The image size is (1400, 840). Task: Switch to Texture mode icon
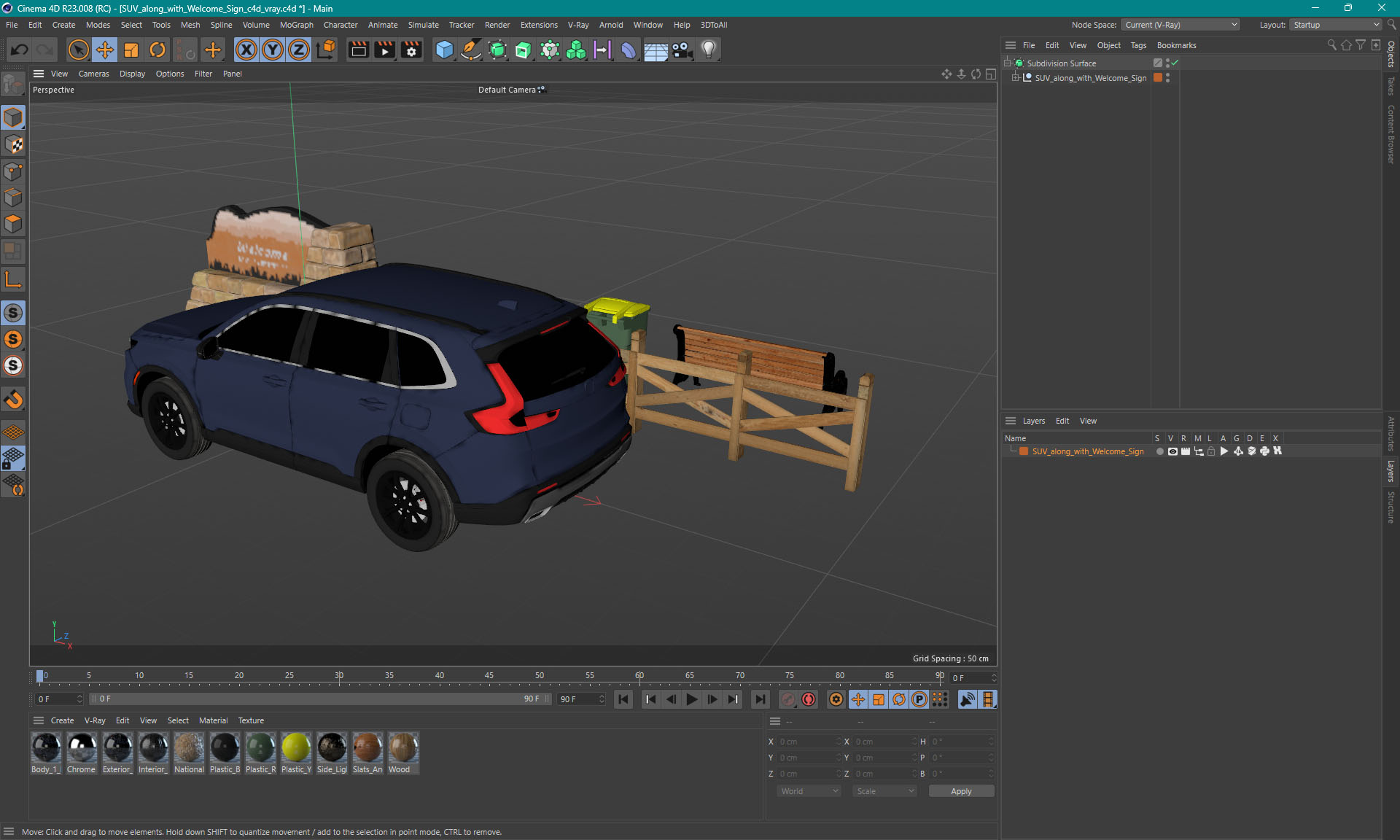point(13,144)
